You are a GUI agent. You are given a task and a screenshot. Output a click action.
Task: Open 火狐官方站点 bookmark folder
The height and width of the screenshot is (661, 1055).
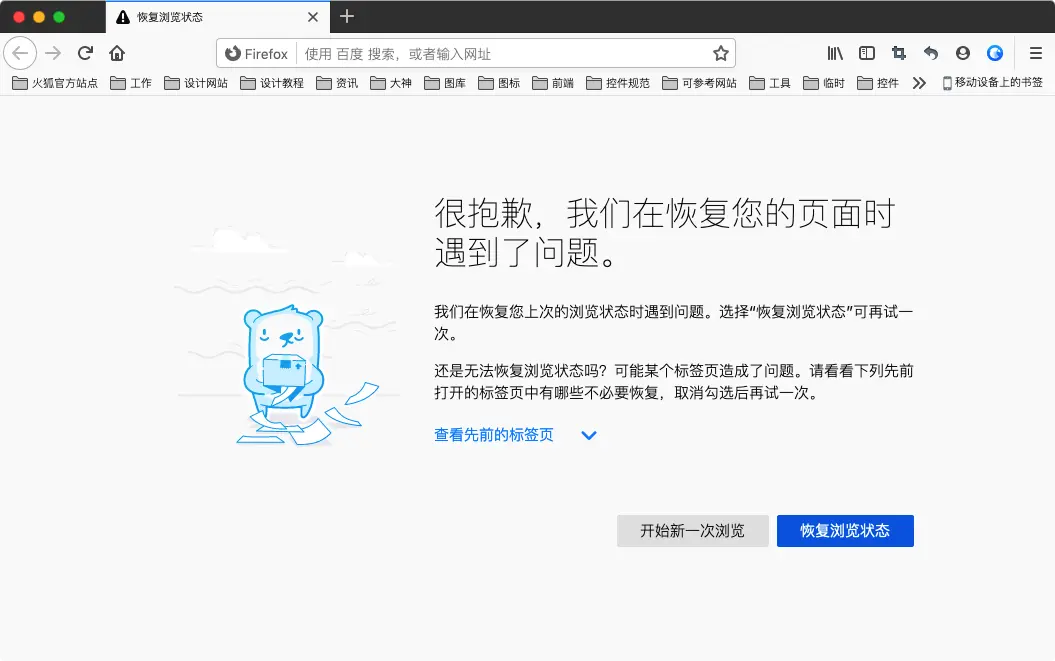(55, 83)
